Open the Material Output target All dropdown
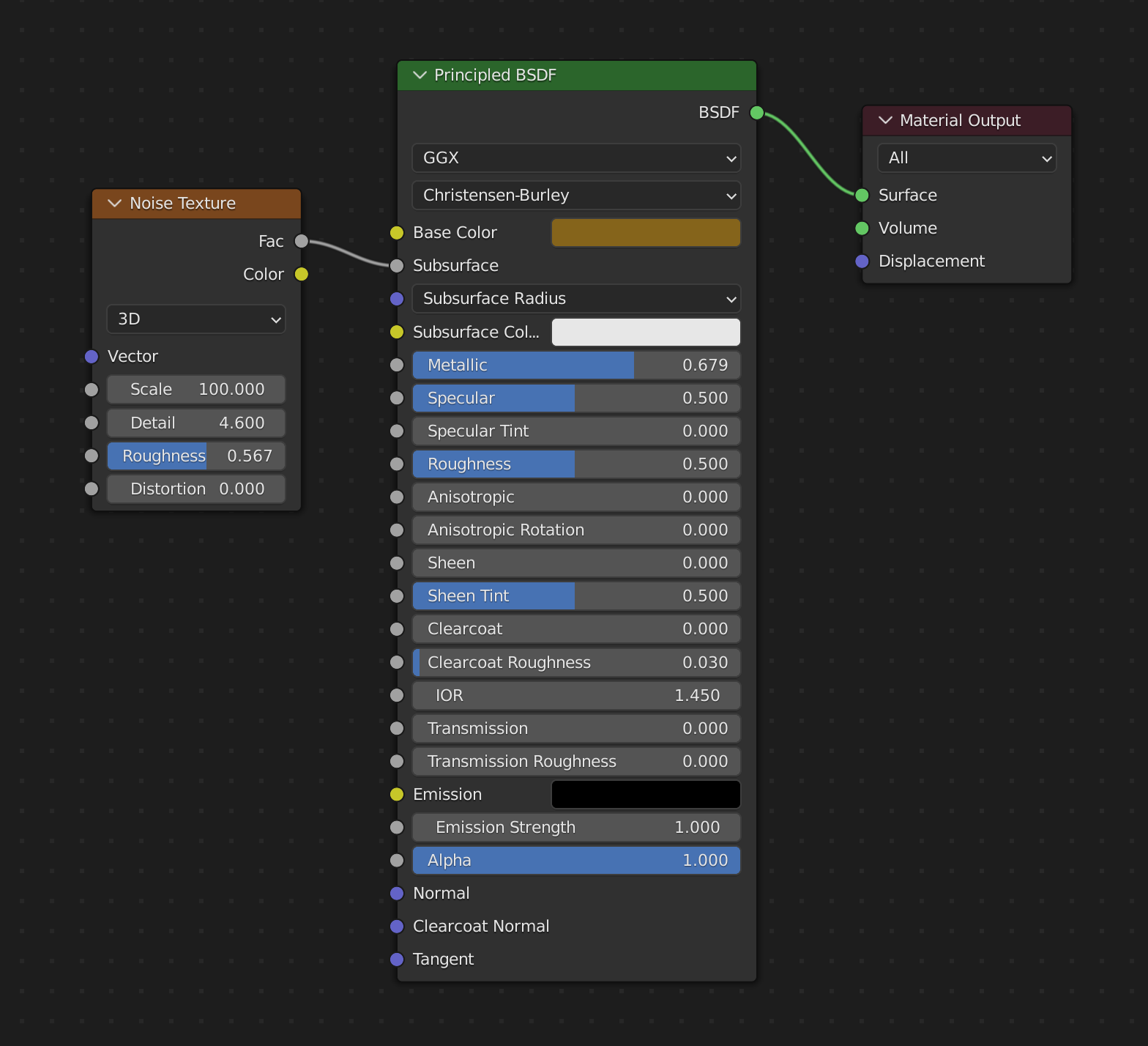The height and width of the screenshot is (1046, 1148). (966, 158)
